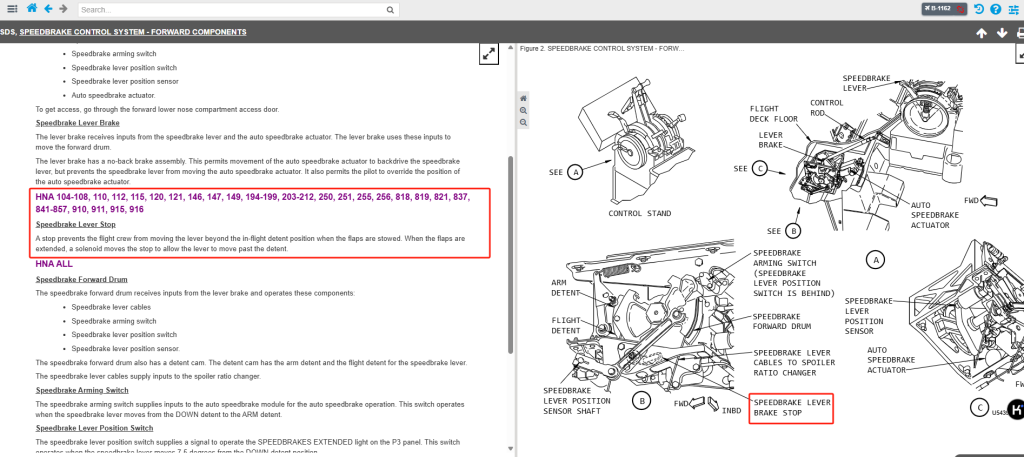Click SPEEDBRAKE LEVER BRAKE STOP callout in figure
The height and width of the screenshot is (457, 1024).
792,408
